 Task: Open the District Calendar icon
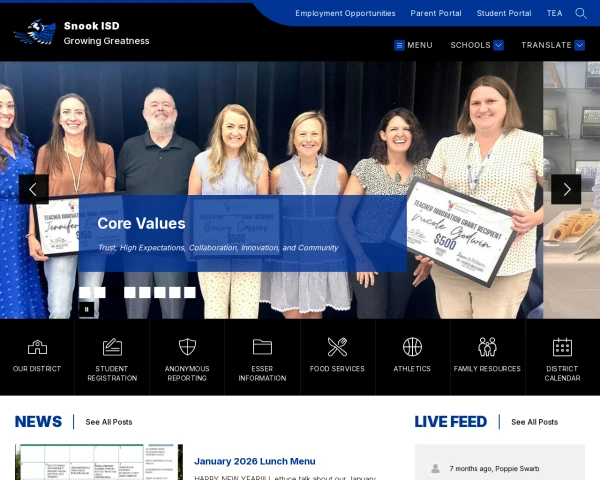562,347
